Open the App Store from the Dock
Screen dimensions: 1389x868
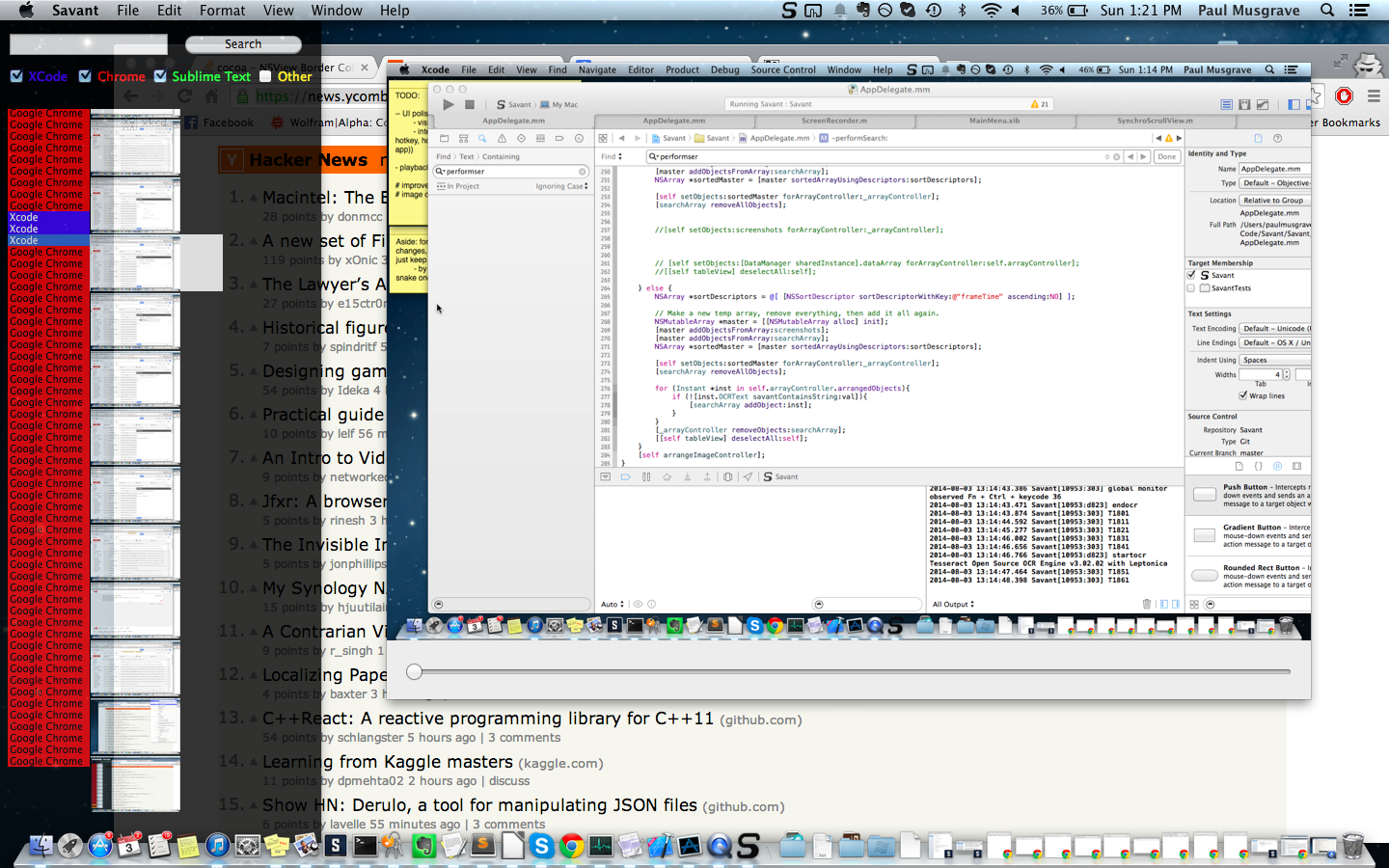click(x=100, y=846)
